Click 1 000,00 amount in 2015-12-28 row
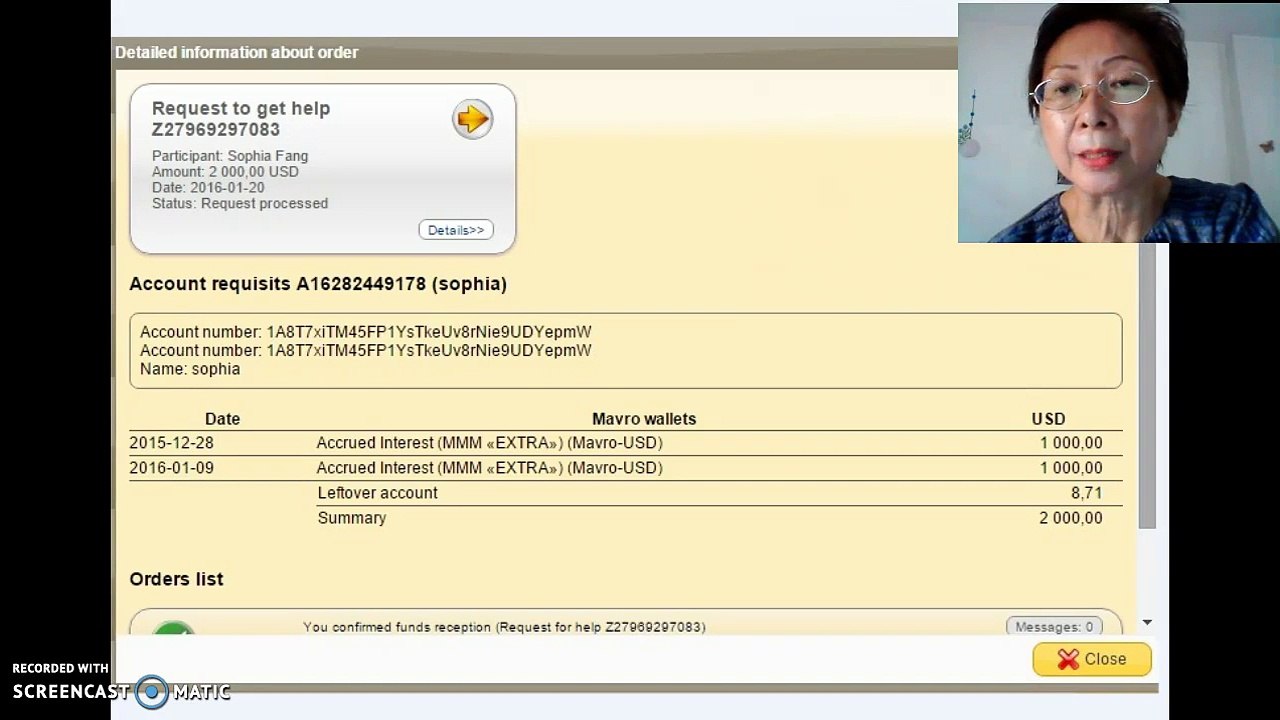The height and width of the screenshot is (720, 1280). pyautogui.click(x=1071, y=443)
